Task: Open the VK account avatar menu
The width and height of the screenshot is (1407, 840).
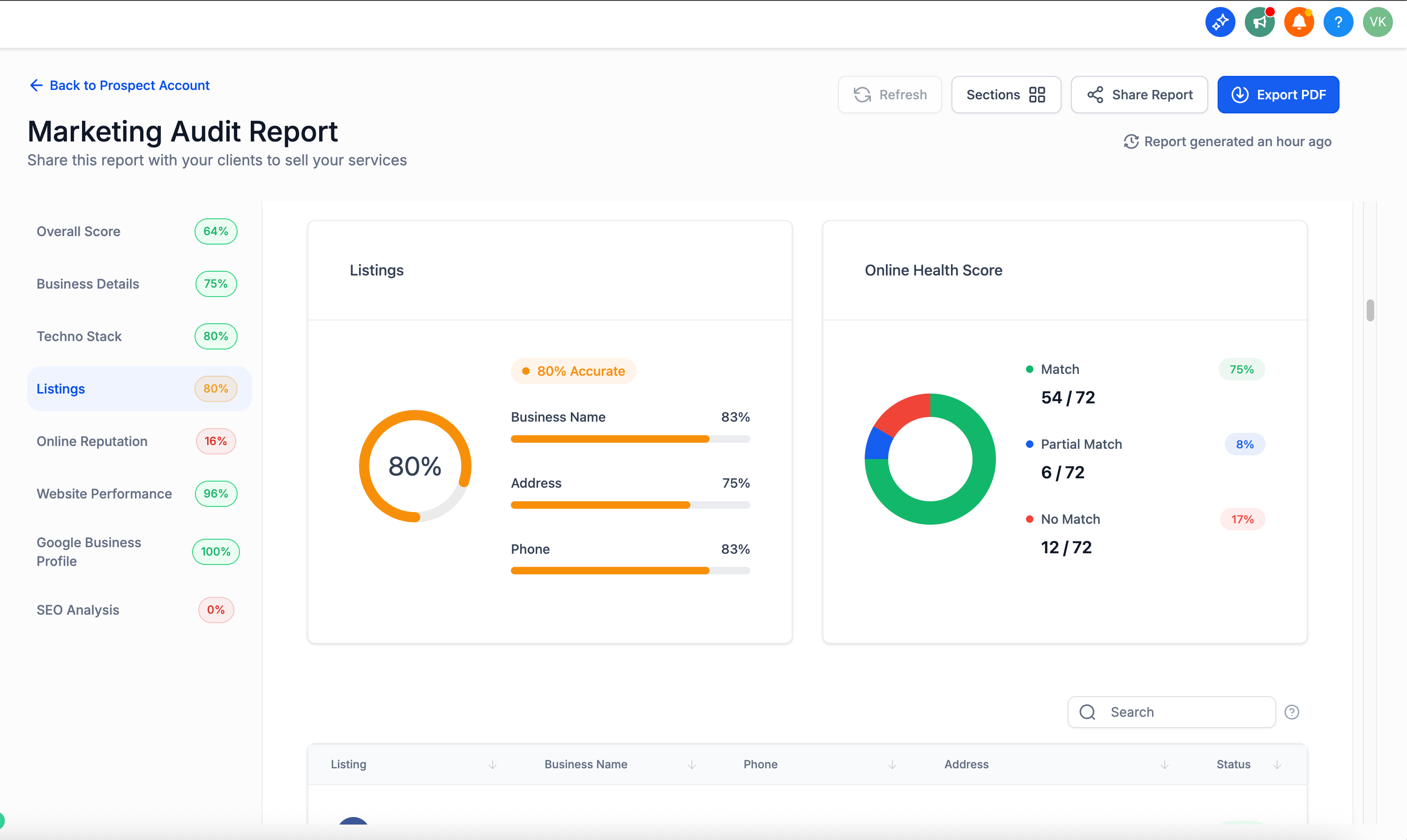Action: click(1377, 22)
